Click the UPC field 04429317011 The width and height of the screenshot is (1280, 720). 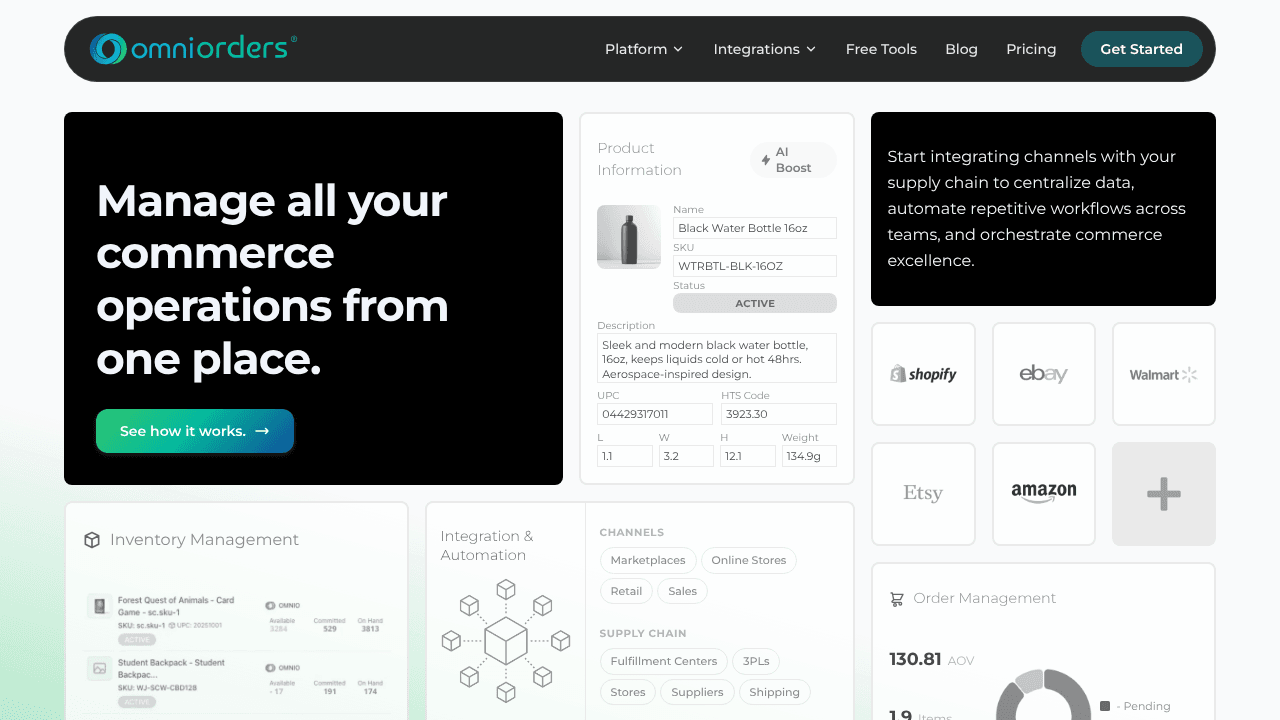pyautogui.click(x=655, y=414)
